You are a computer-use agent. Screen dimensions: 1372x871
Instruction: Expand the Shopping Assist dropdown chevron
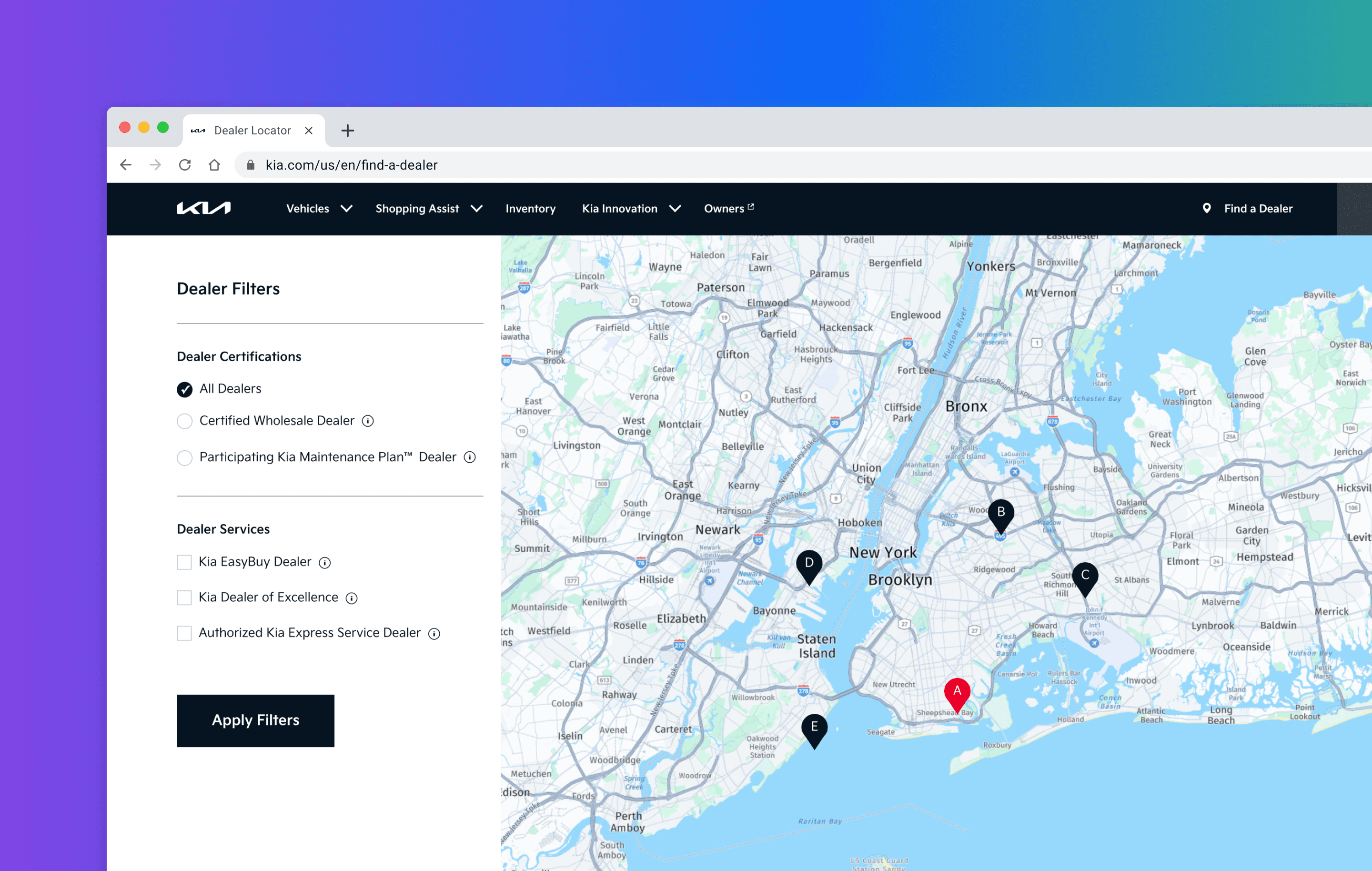(x=477, y=209)
